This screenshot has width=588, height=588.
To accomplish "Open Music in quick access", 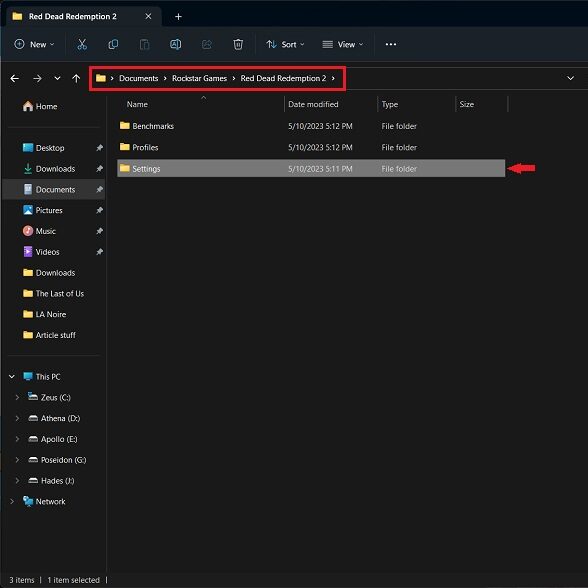I will click(x=39, y=231).
